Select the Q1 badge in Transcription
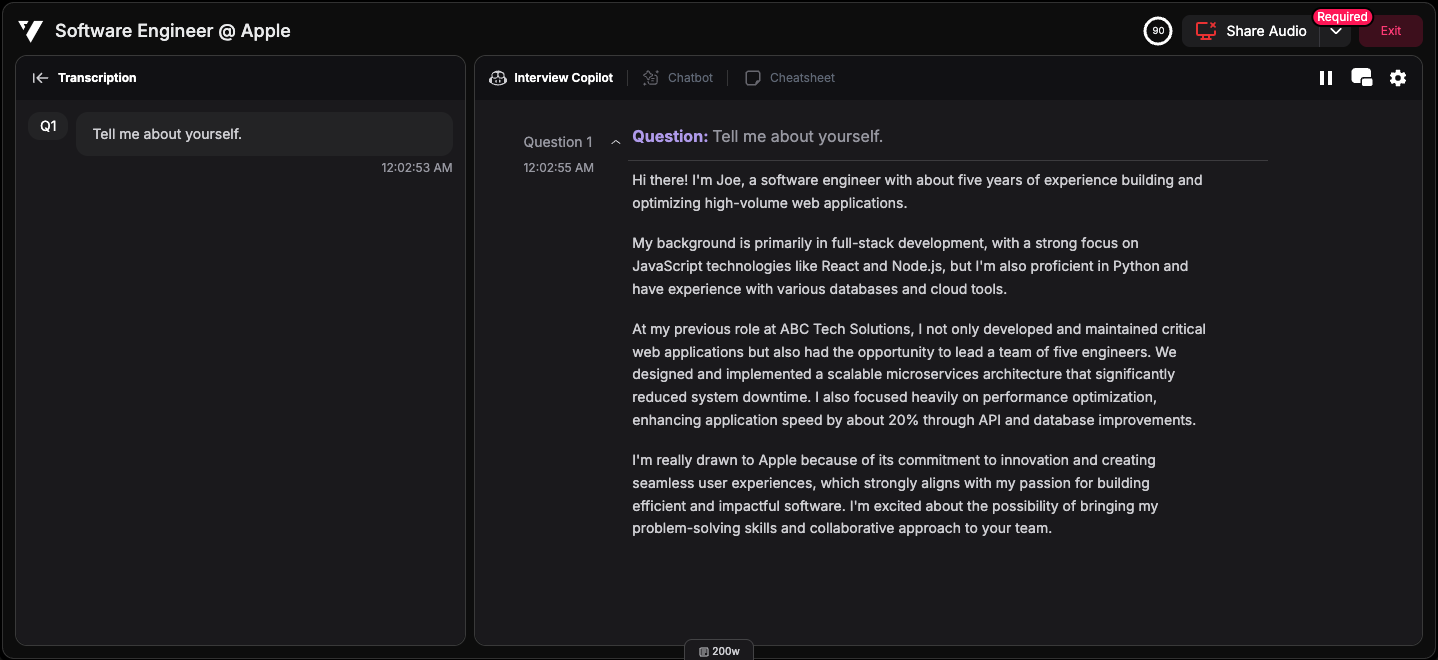 (x=48, y=126)
